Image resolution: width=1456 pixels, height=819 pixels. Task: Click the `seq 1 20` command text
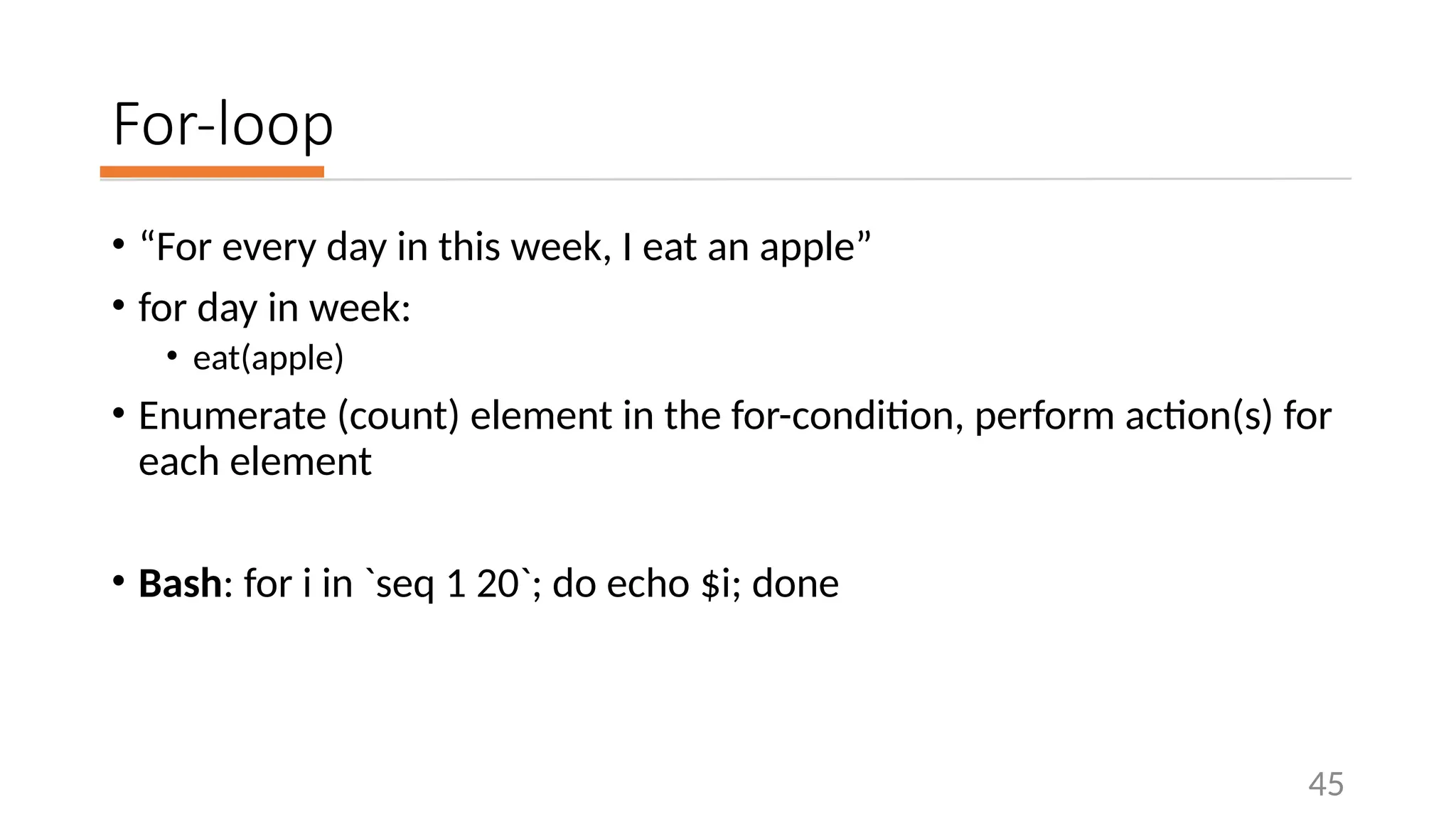[448, 584]
